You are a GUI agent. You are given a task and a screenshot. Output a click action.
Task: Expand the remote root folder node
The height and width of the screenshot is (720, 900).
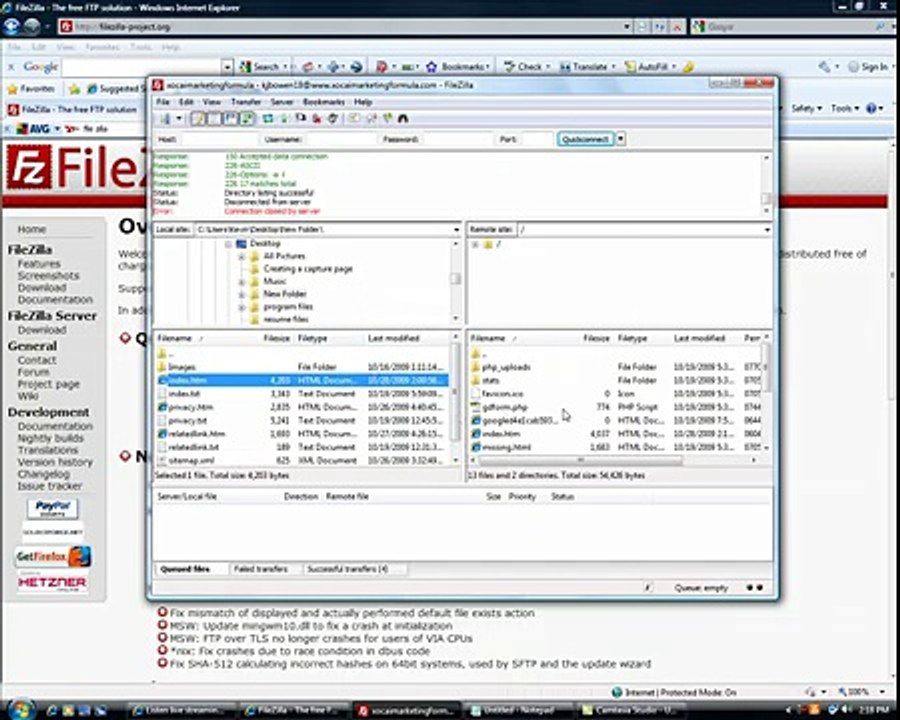click(475, 245)
